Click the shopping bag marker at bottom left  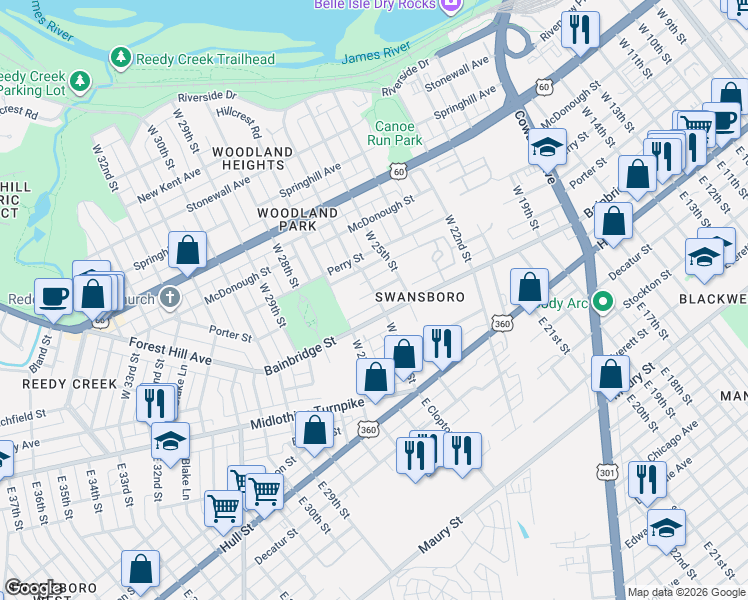[x=140, y=569]
